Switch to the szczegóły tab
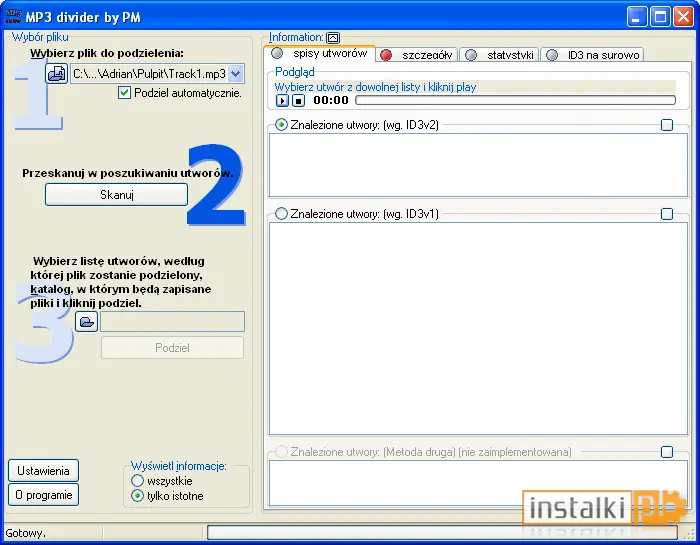Viewport: 700px width, 545px height. [417, 55]
